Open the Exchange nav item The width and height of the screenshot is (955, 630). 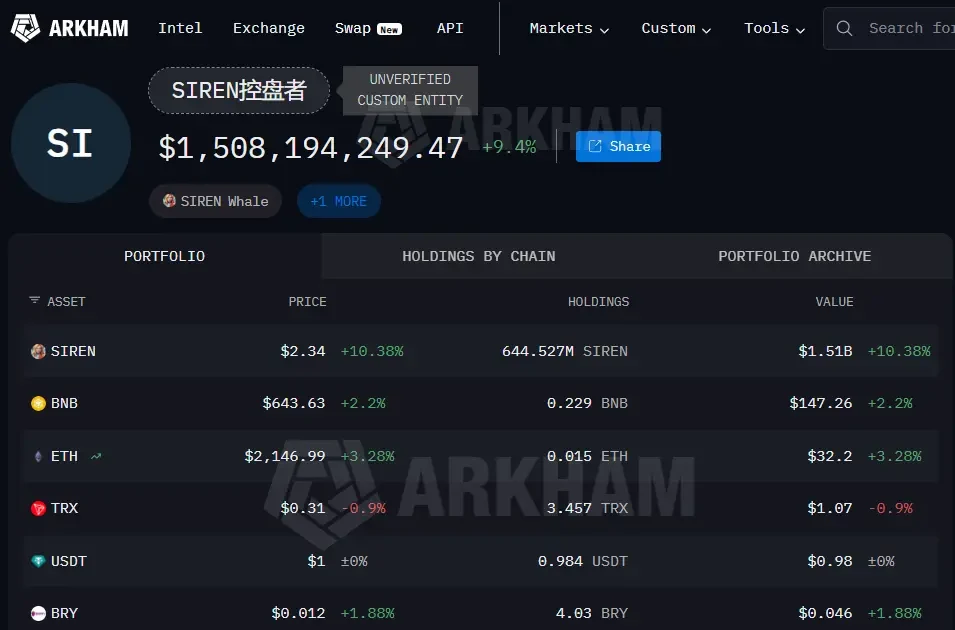pos(269,28)
